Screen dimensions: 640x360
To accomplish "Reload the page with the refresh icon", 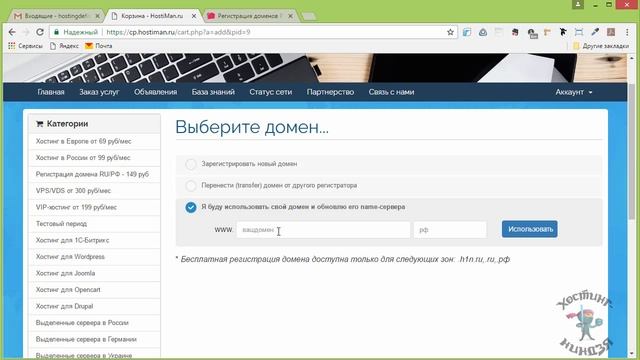I will 40,32.
